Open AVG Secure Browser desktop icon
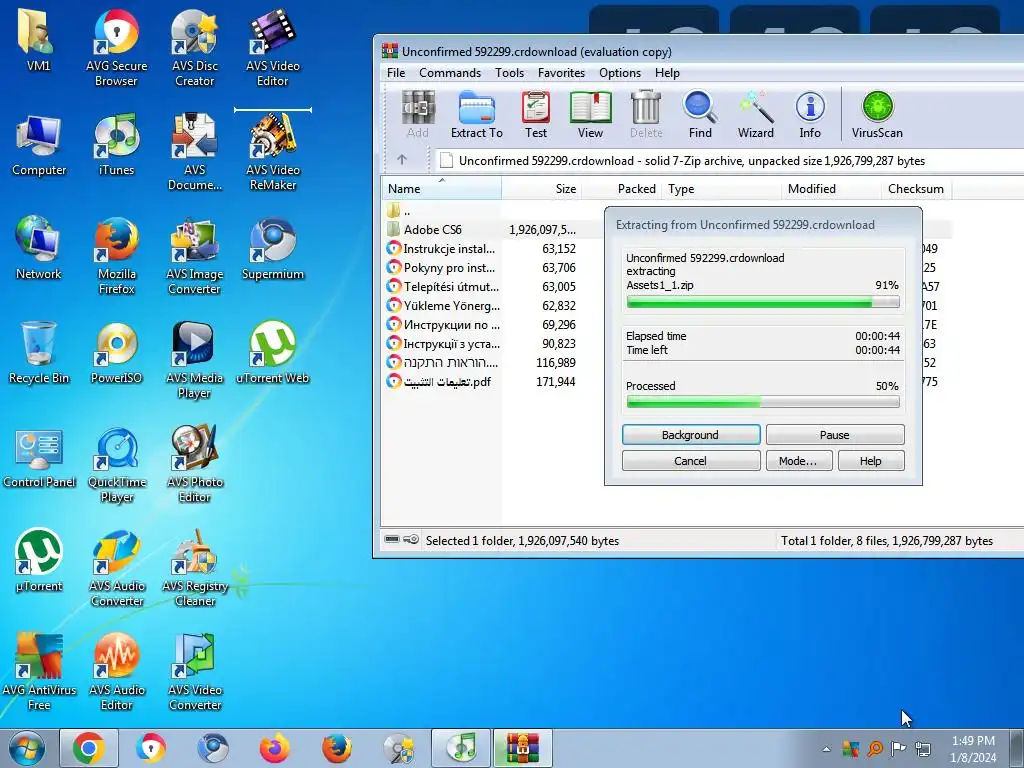The width and height of the screenshot is (1024, 768). click(116, 48)
